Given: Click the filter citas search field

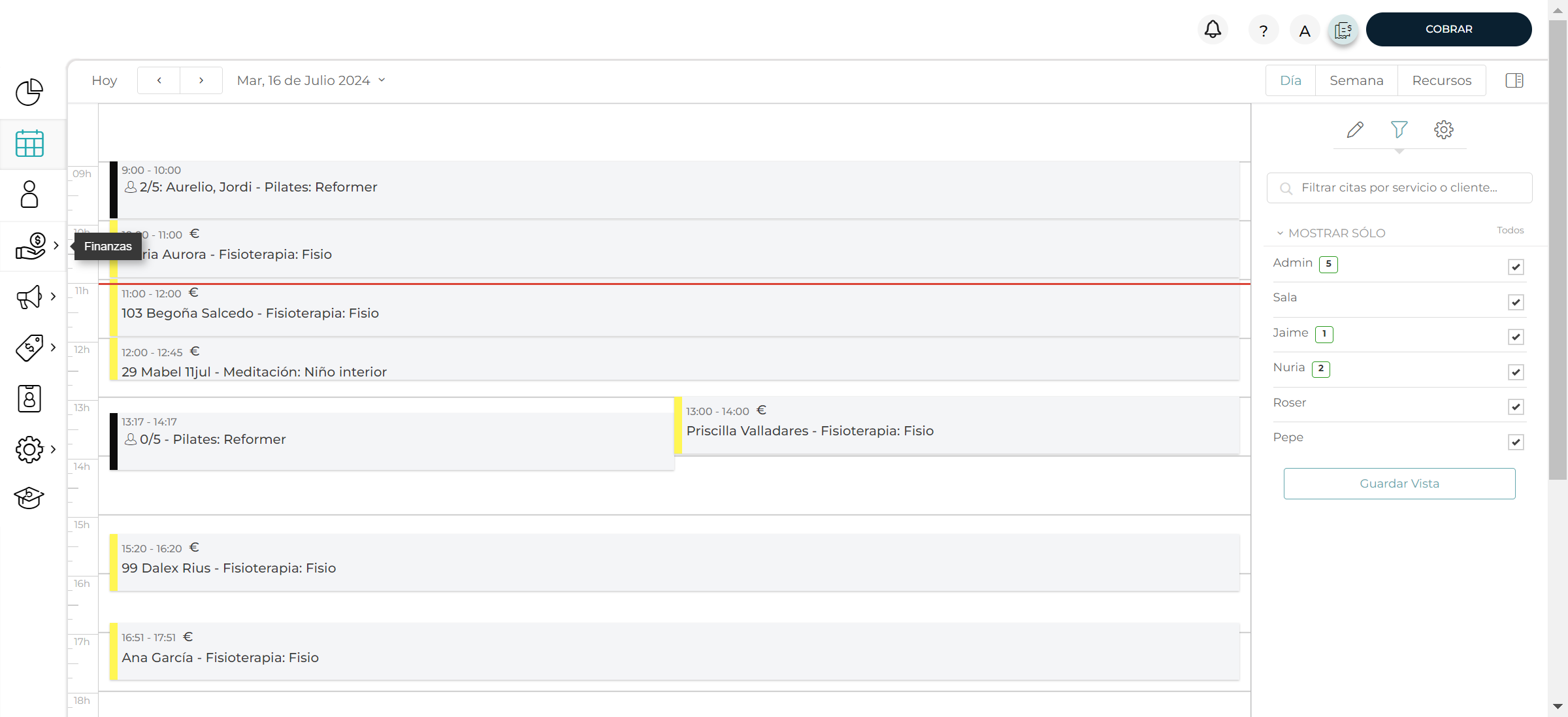Looking at the screenshot, I should 1399,188.
